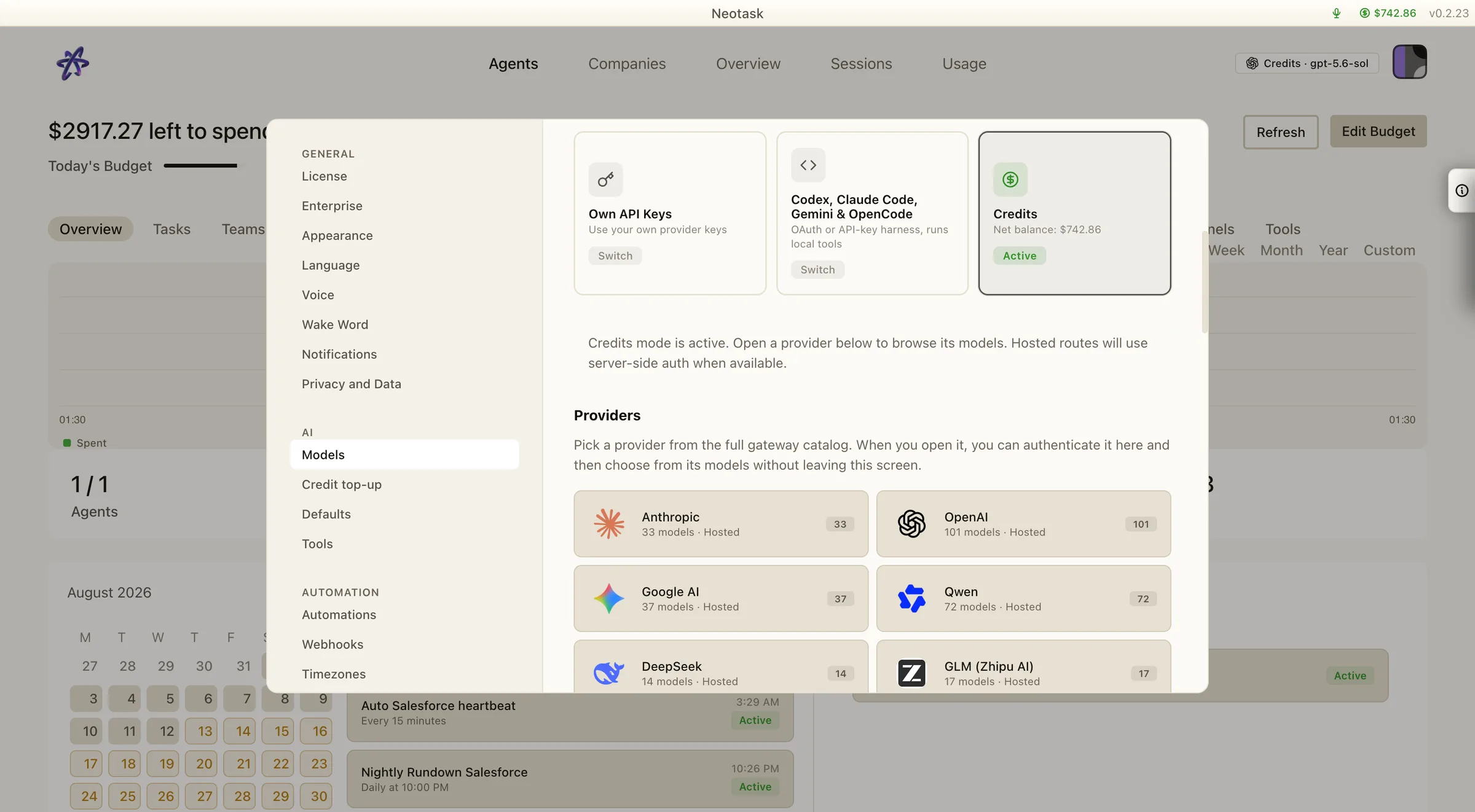Click the Google AI sparkle logo
The width and height of the screenshot is (1475, 812).
[x=608, y=599]
